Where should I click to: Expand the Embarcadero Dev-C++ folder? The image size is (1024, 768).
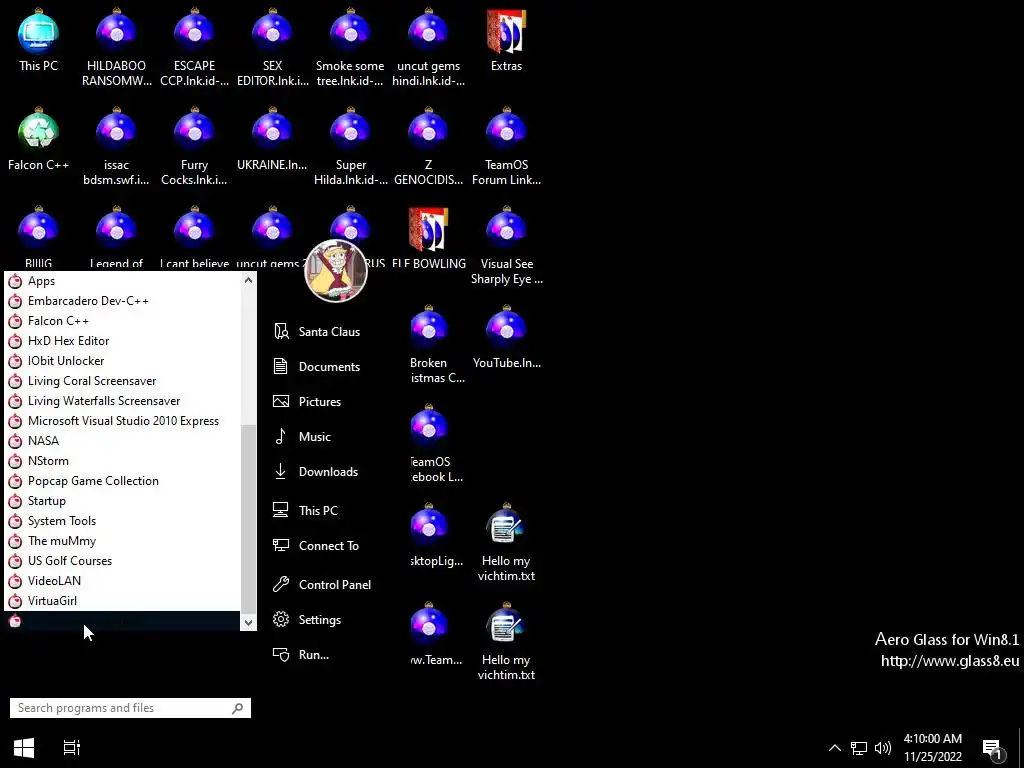point(122,300)
